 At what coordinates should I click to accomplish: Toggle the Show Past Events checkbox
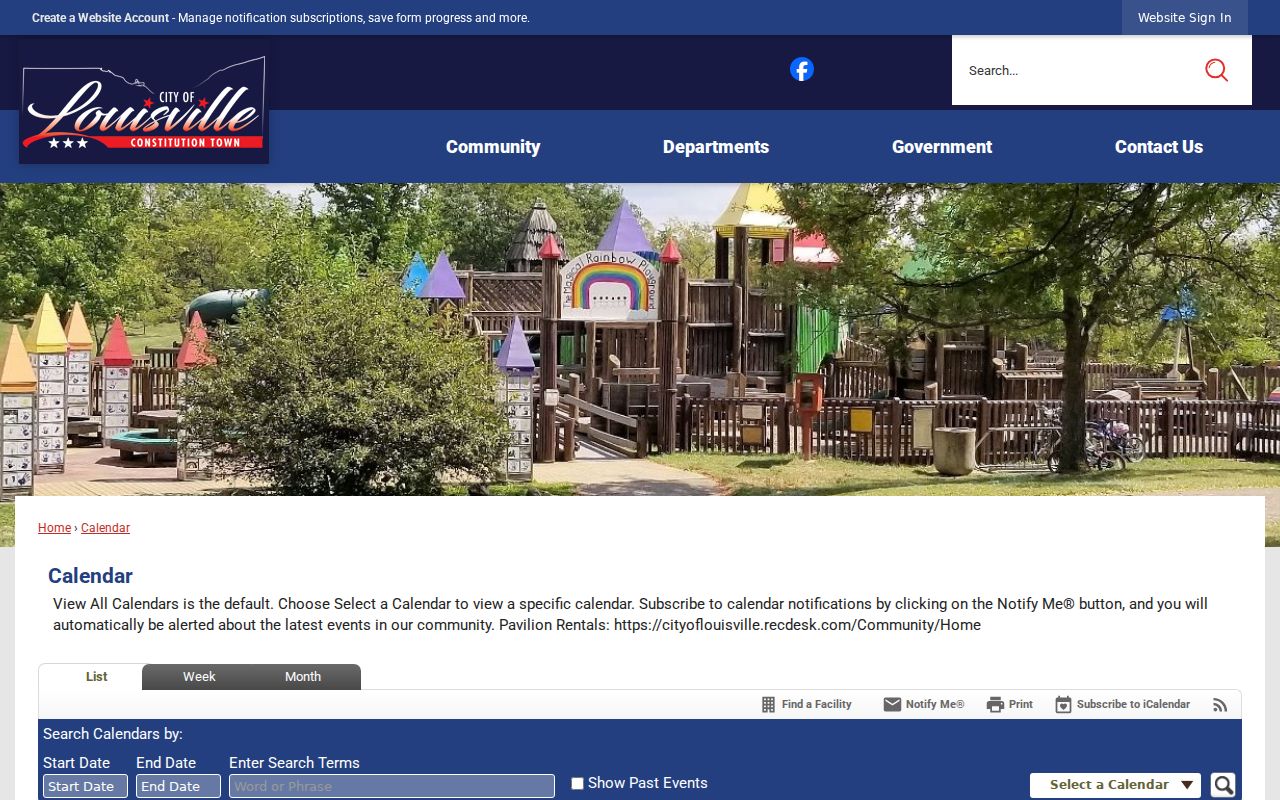[577, 784]
